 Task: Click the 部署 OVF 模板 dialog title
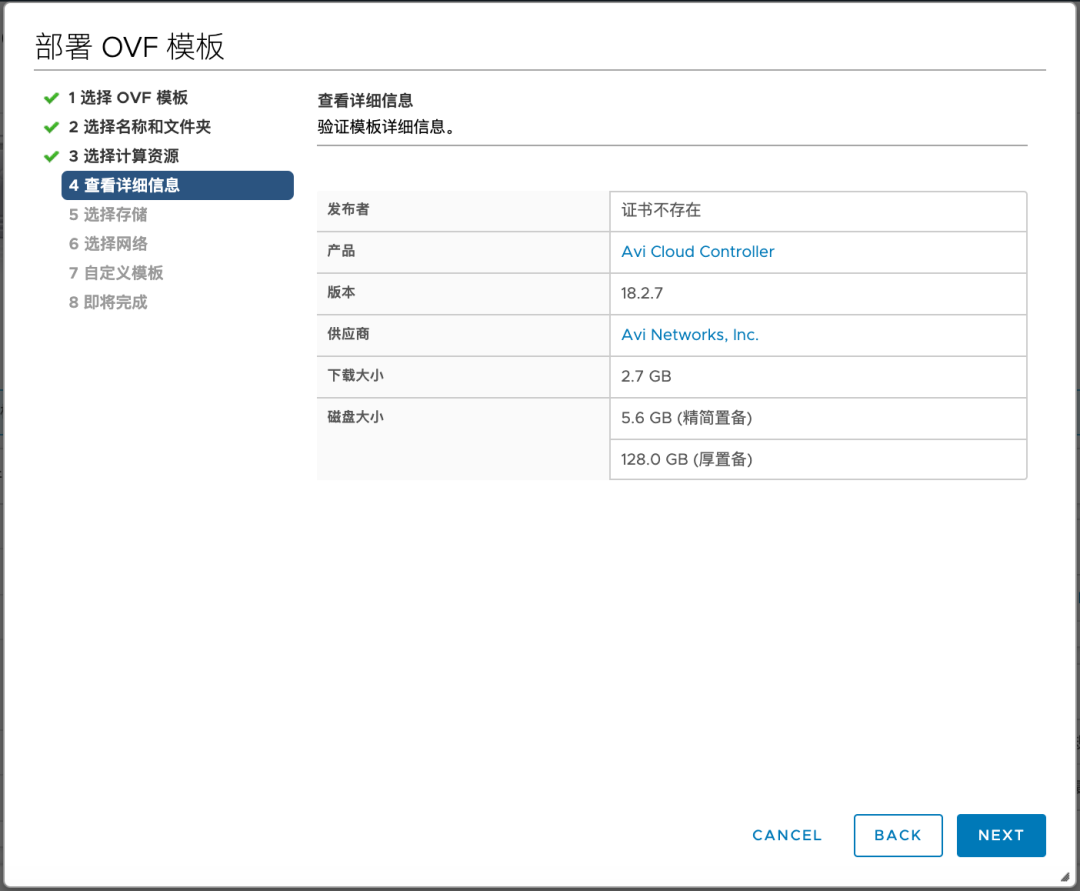point(129,47)
